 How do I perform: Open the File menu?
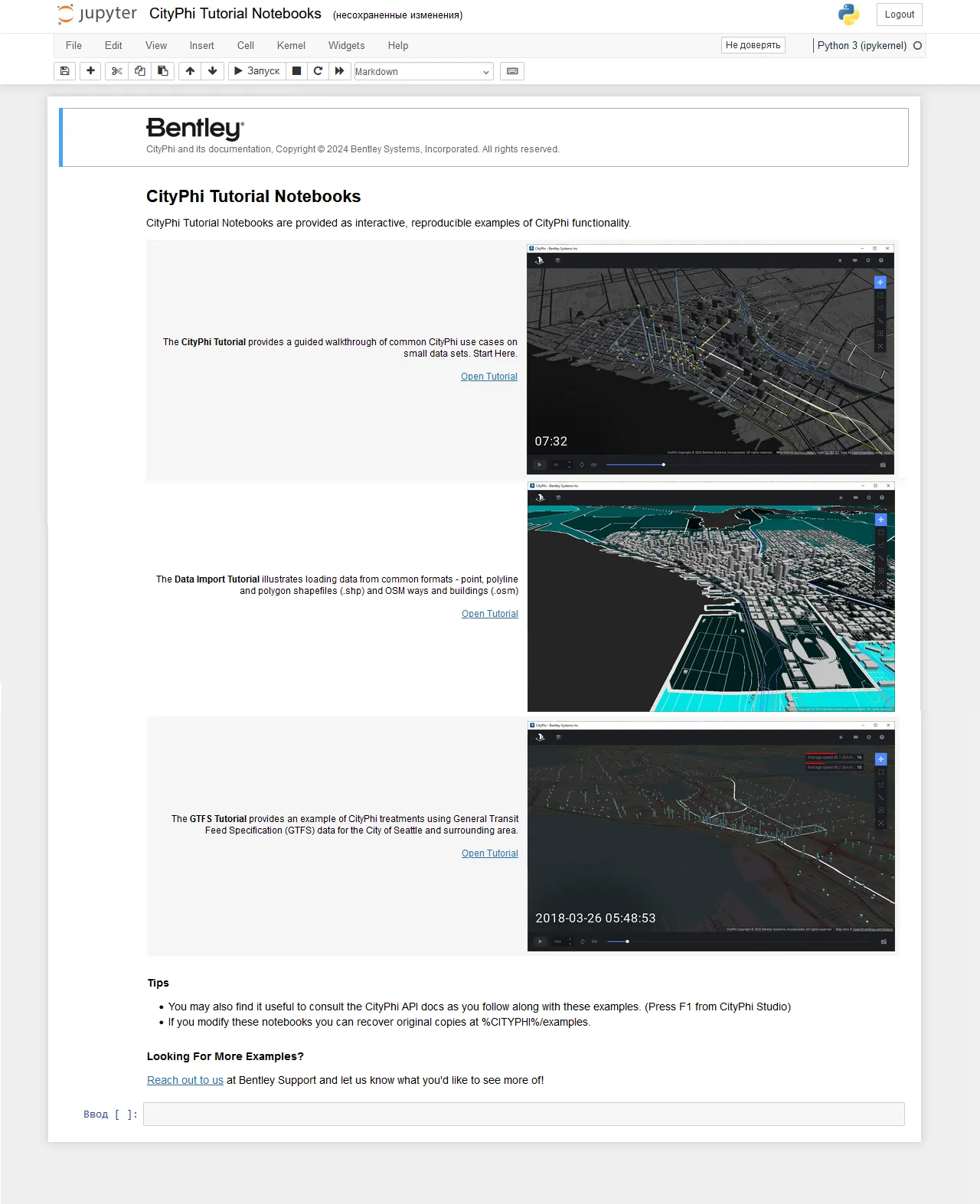(x=73, y=45)
